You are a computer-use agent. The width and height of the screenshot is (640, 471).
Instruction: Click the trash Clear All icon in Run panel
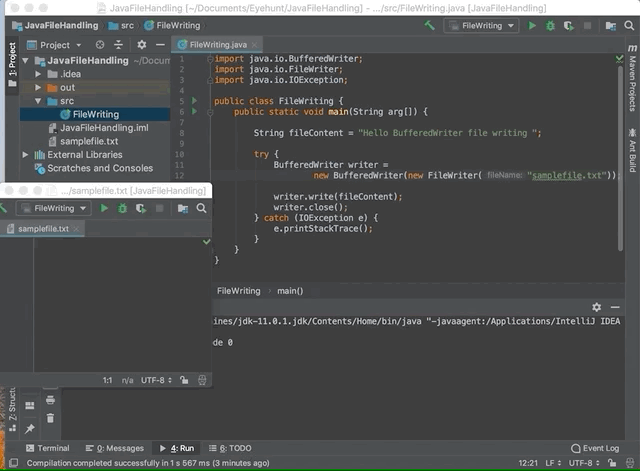tap(50, 418)
